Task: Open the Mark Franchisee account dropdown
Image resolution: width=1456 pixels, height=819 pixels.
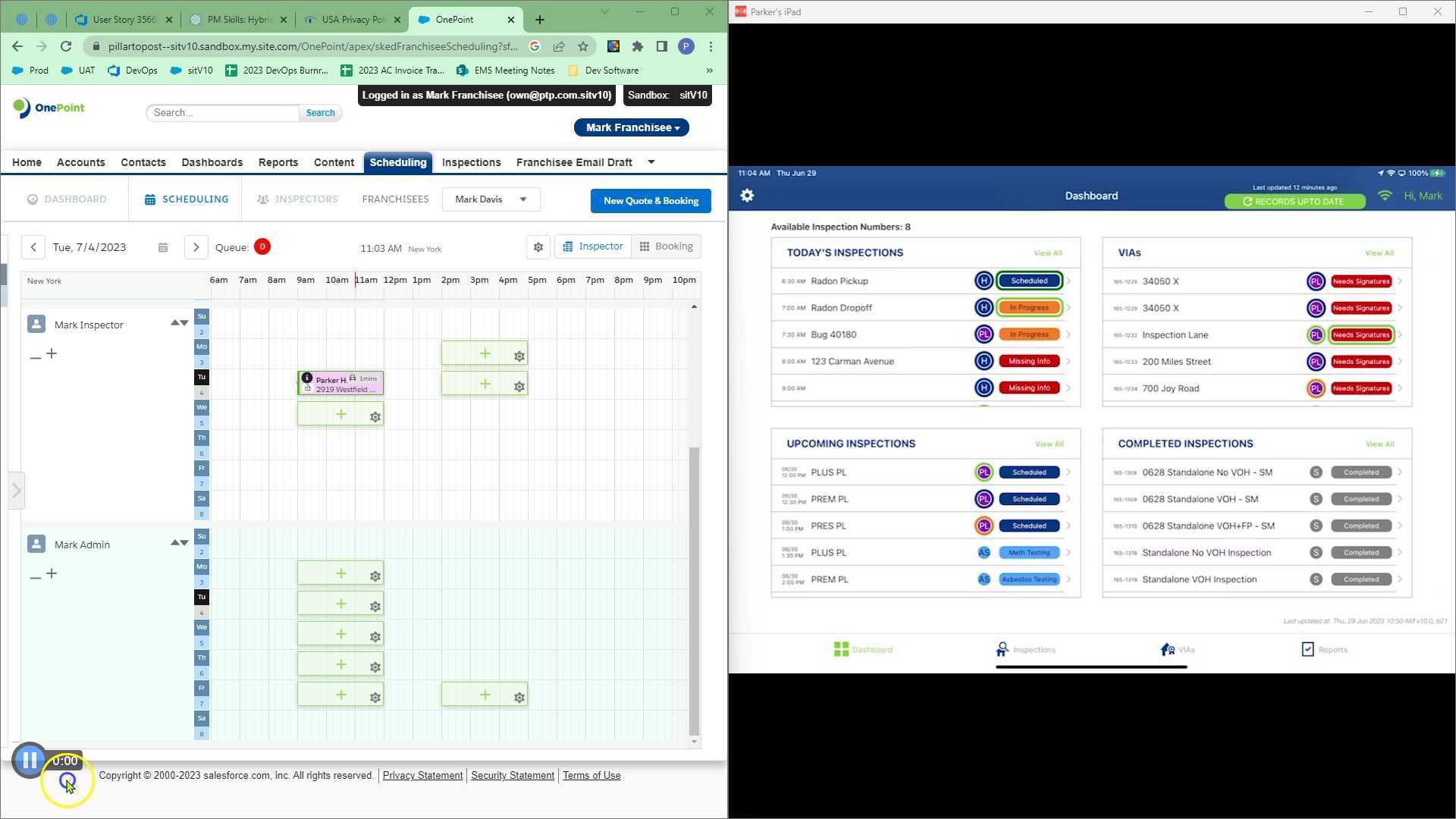Action: [631, 127]
